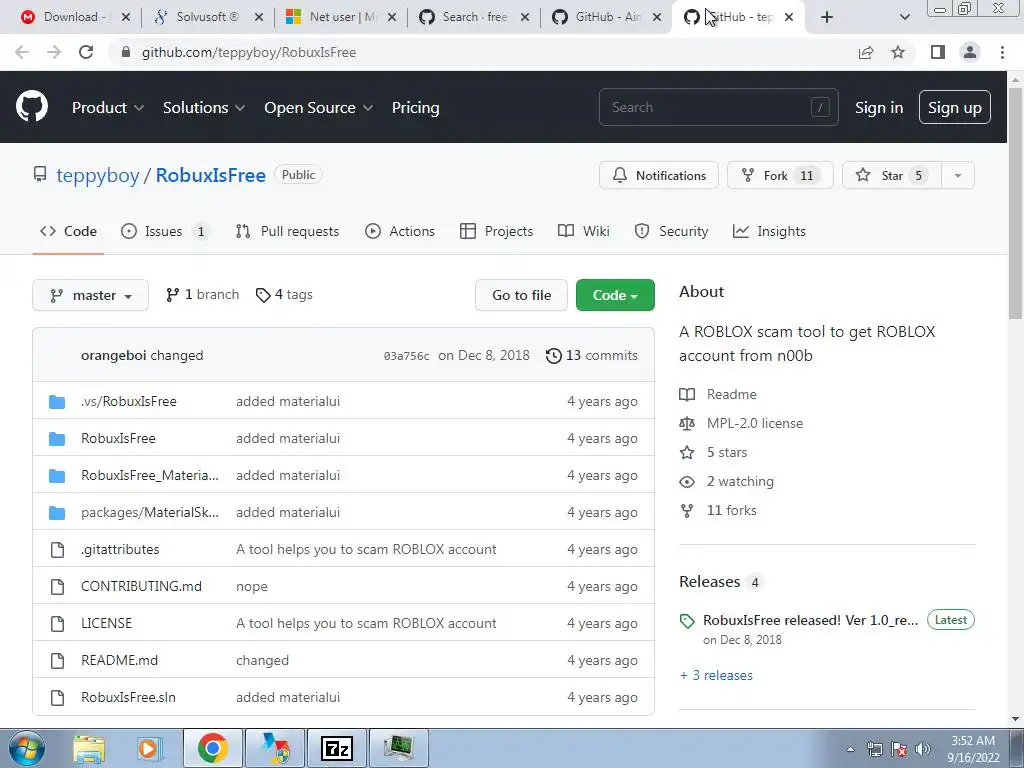Click the RobuxIsFree folder icon
Viewport: 1024px width, 768px height.
pyautogui.click(x=57, y=439)
